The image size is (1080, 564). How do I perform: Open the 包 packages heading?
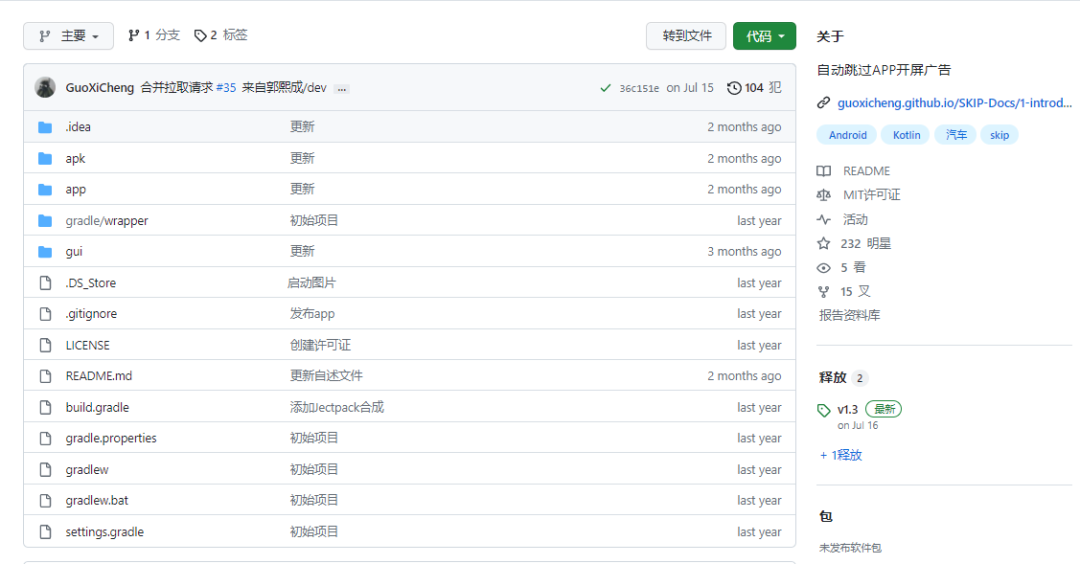pyautogui.click(x=826, y=516)
